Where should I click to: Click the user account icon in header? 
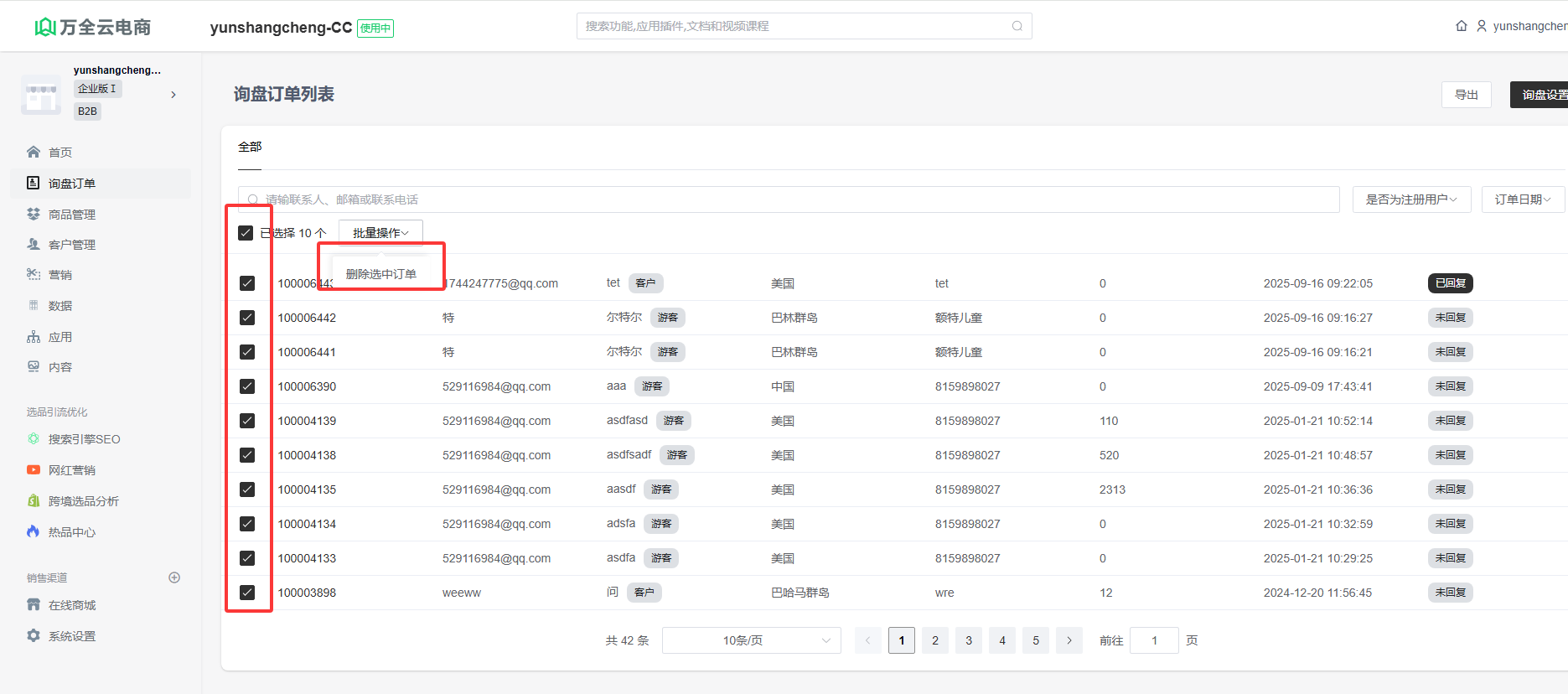click(1482, 26)
